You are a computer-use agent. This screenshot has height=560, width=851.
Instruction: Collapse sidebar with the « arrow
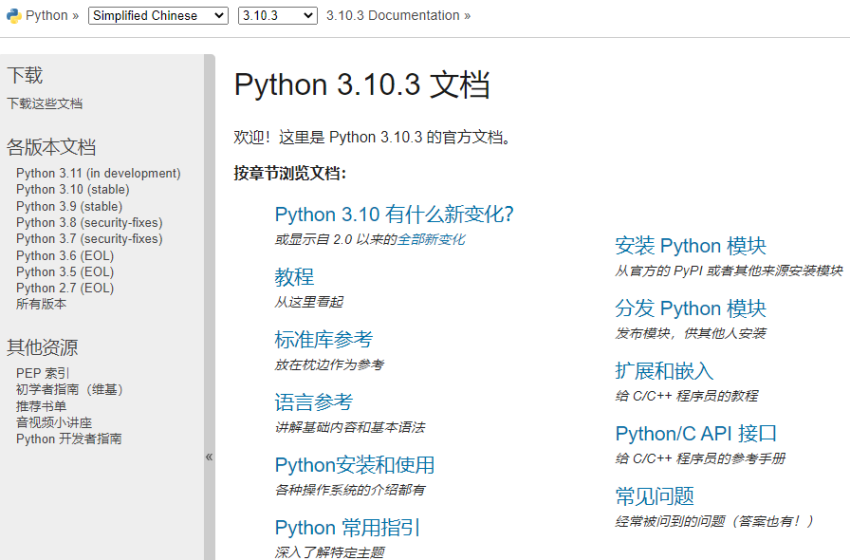209,457
